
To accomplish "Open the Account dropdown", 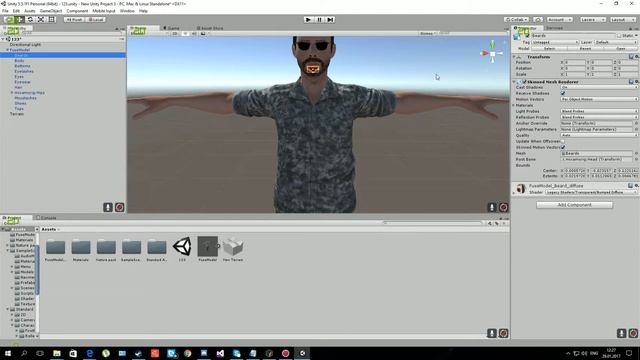I will tap(560, 20).
